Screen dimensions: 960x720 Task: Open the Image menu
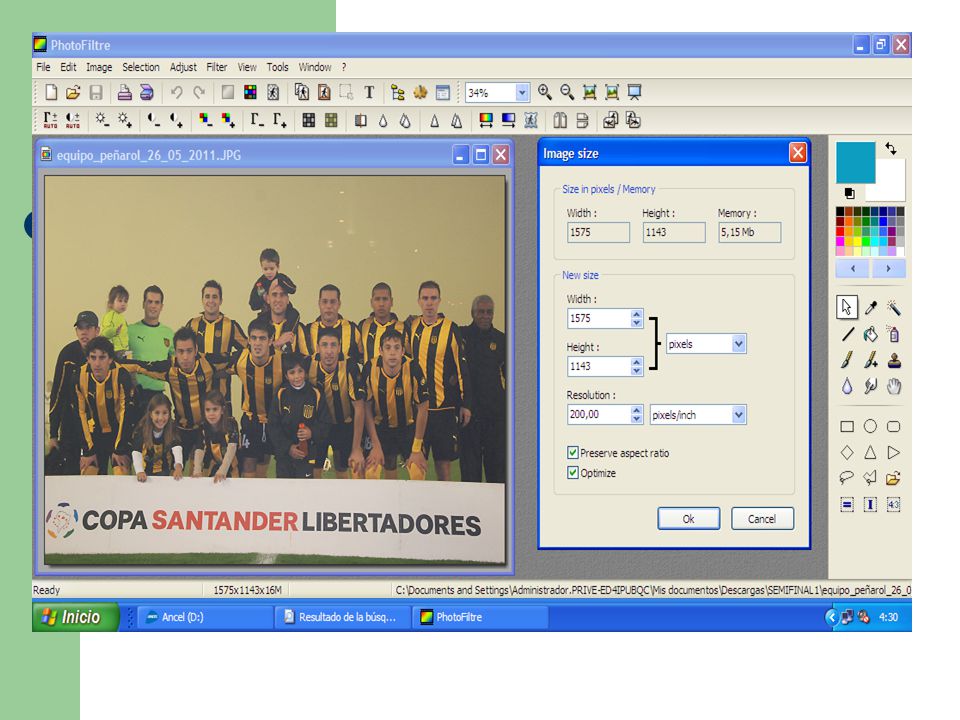(x=99, y=67)
